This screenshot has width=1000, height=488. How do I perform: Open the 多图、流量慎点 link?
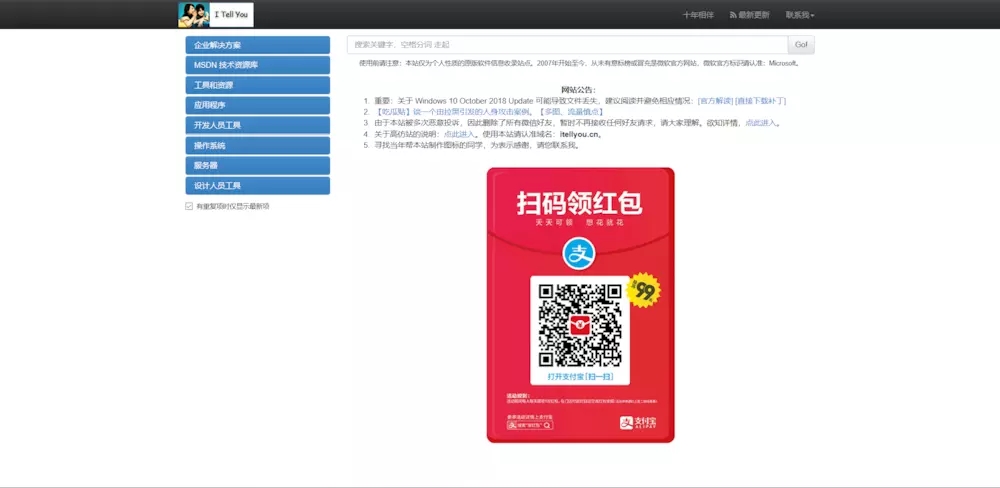pos(571,112)
